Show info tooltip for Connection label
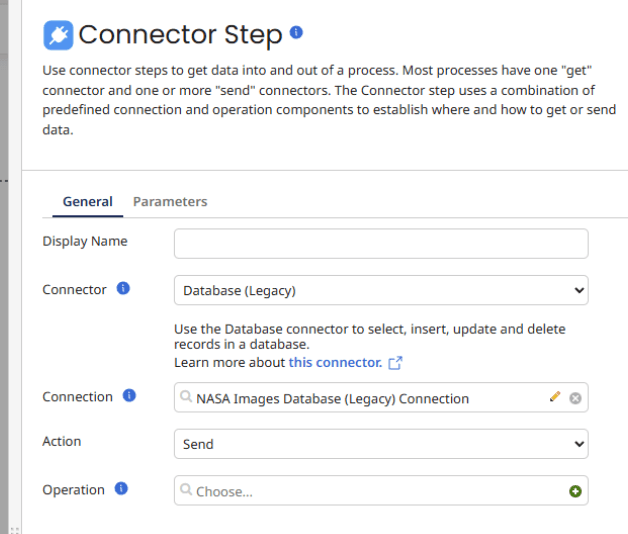 [x=129, y=396]
